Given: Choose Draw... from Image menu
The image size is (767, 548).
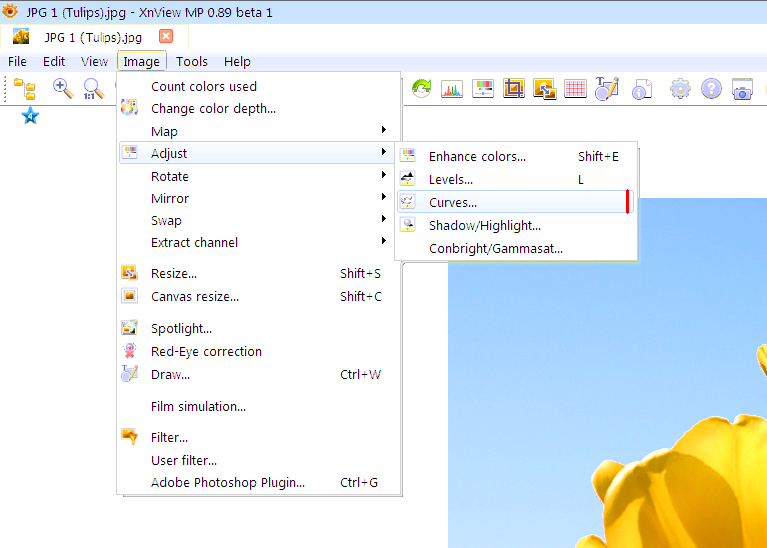Looking at the screenshot, I should click(258, 374).
